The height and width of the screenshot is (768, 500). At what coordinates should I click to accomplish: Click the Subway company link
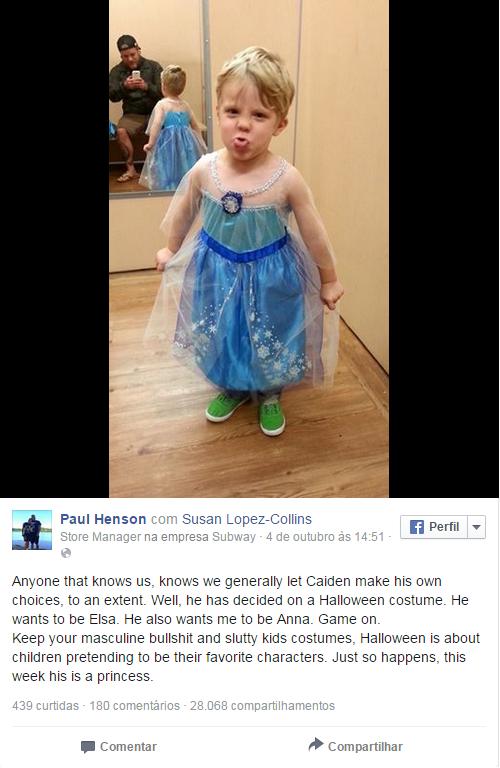pos(234,537)
